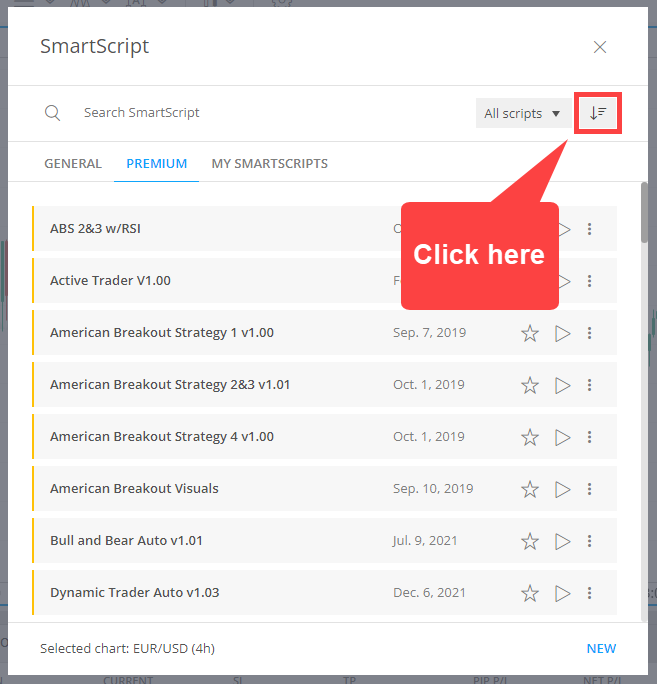This screenshot has width=657, height=684.
Task: Star American Breakout Strategy 2&3 v1.01
Action: tap(530, 385)
